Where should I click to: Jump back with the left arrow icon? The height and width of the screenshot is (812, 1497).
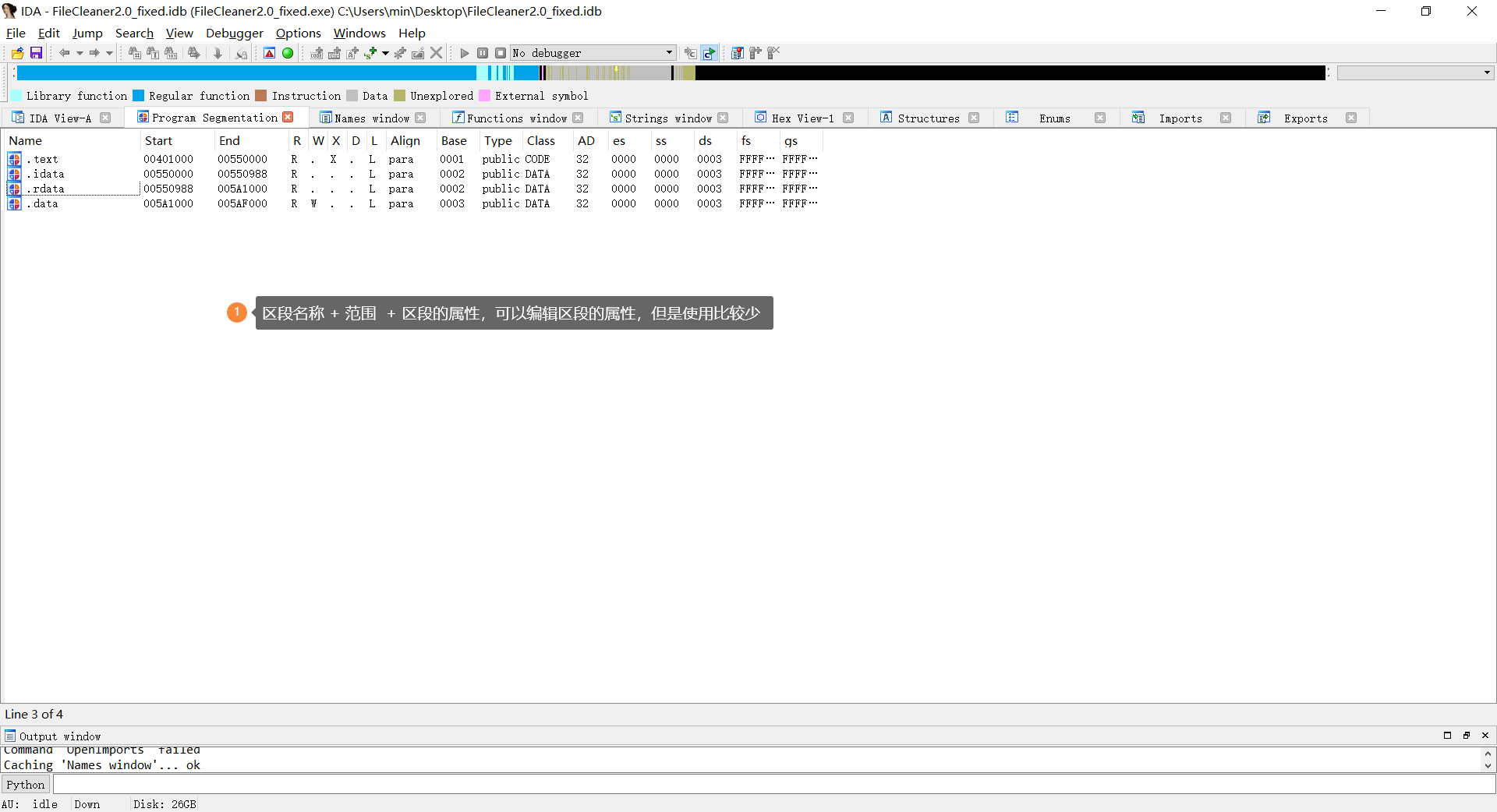[x=65, y=53]
